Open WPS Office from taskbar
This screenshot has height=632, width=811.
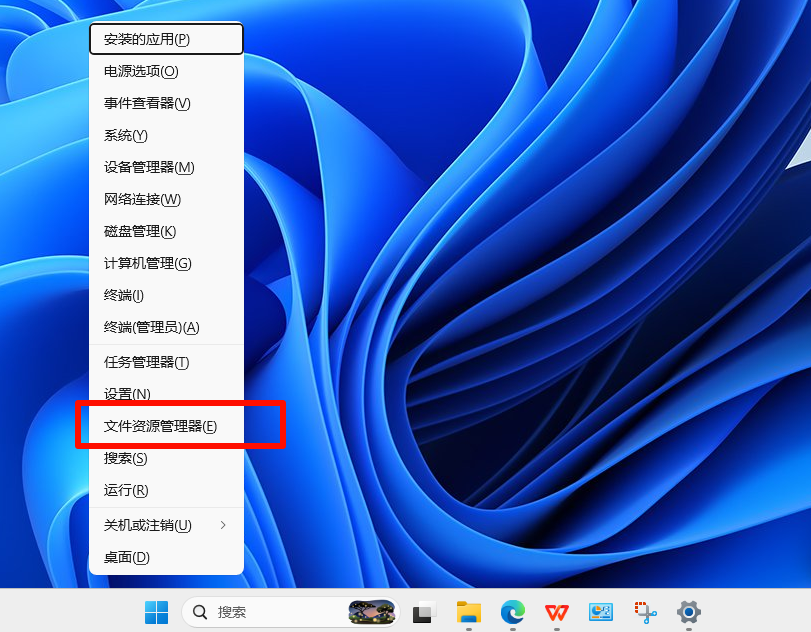557,612
